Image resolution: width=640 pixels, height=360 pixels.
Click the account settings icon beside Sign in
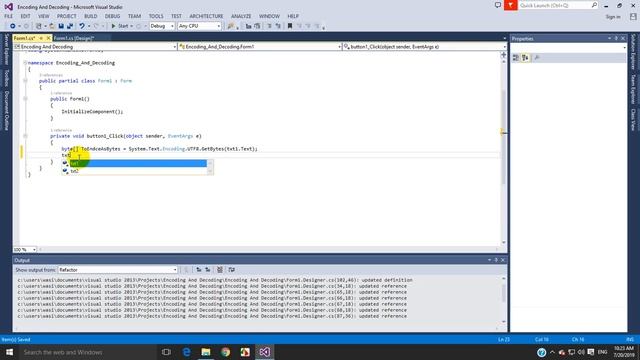[633, 16]
